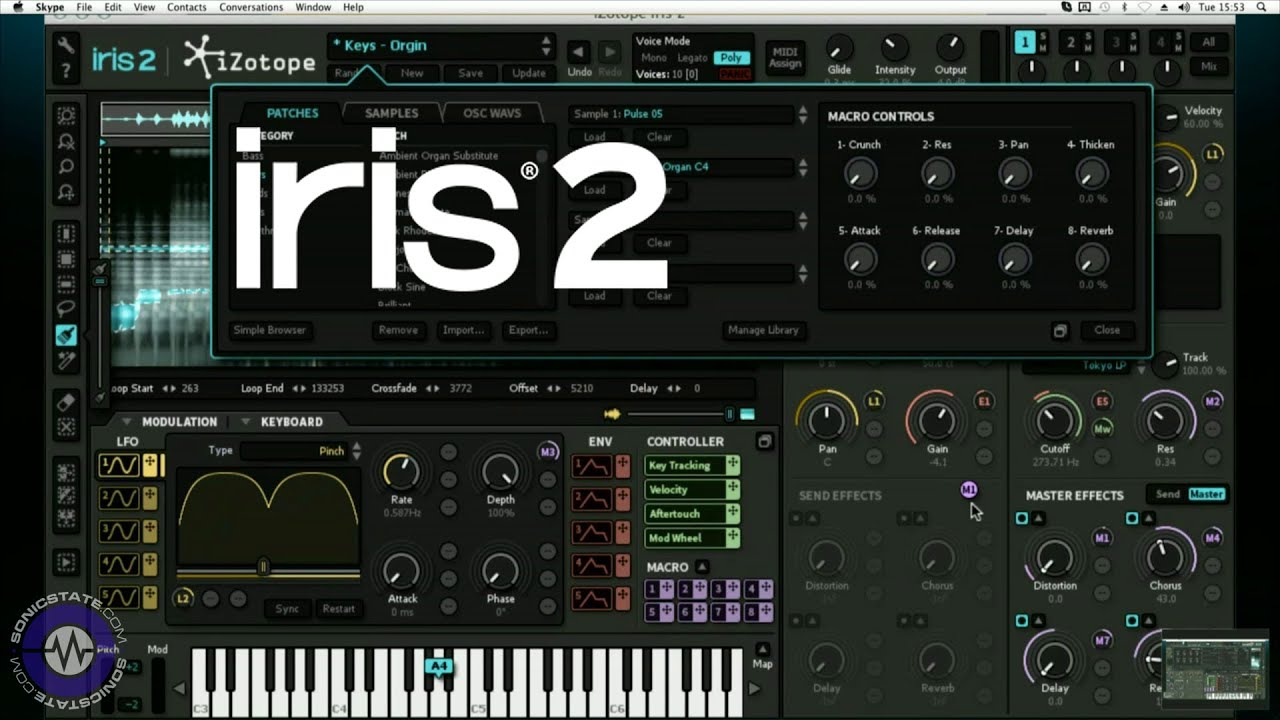Click the envelope 1 red drag handle

pyautogui.click(x=623, y=466)
